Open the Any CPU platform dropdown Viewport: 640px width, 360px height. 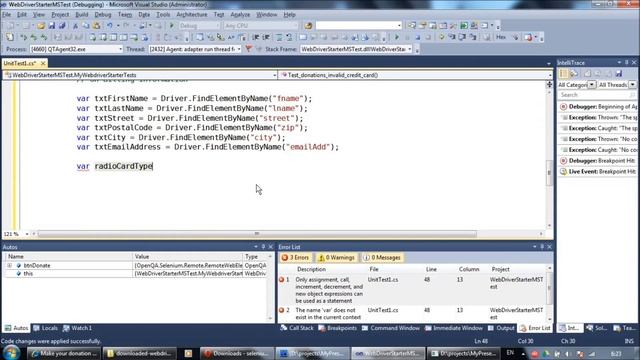pos(261,26)
